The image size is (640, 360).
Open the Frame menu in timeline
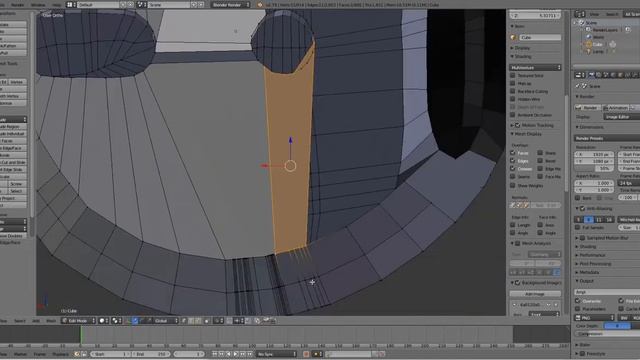[x=40, y=354]
